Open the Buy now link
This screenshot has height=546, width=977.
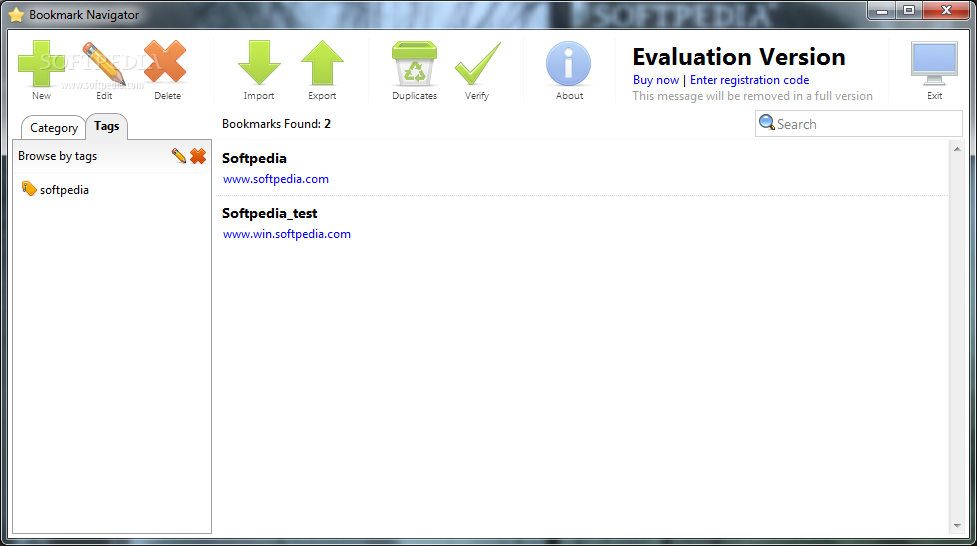point(655,80)
